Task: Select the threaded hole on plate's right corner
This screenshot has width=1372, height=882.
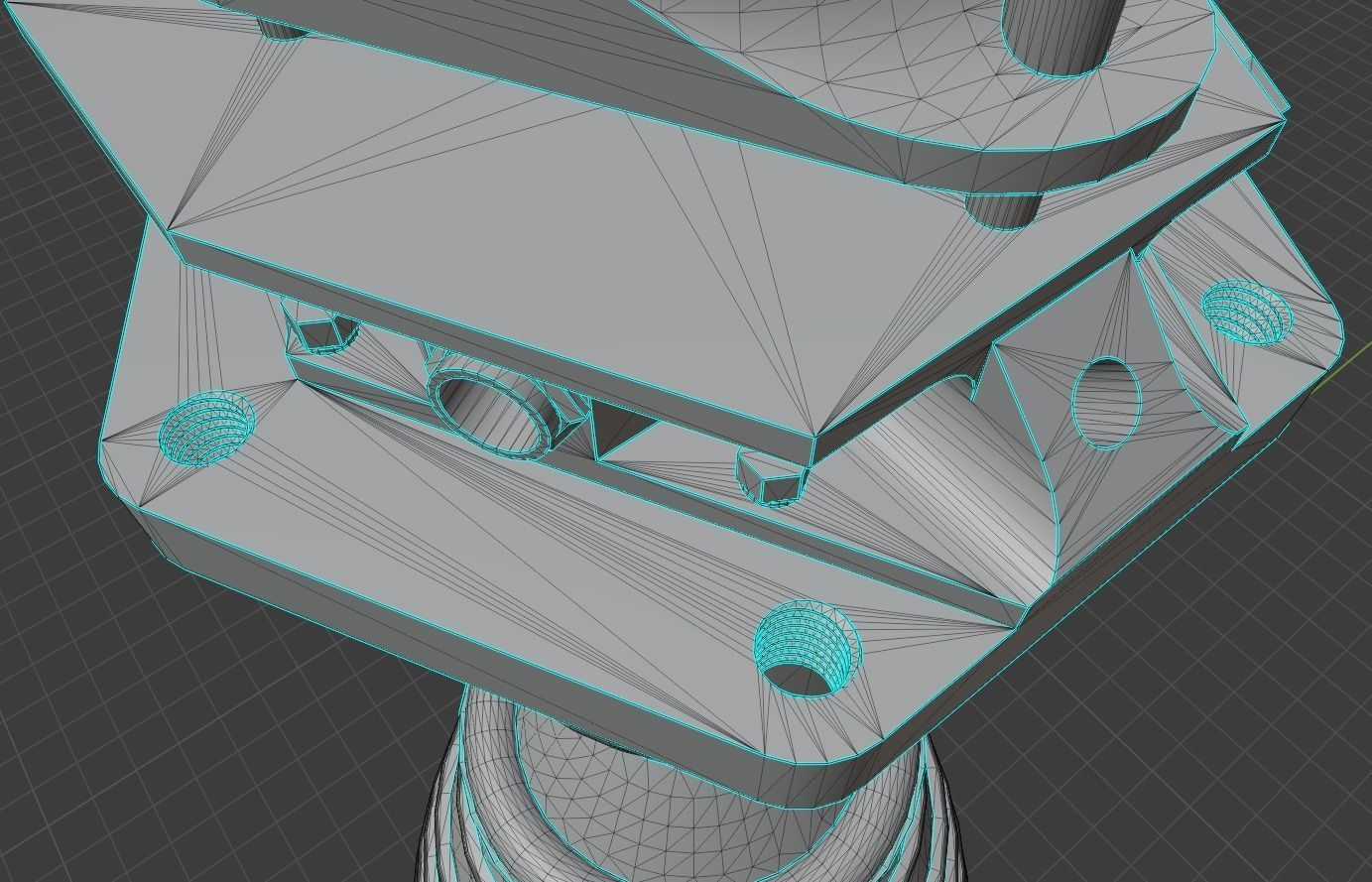Action: click(x=1247, y=311)
